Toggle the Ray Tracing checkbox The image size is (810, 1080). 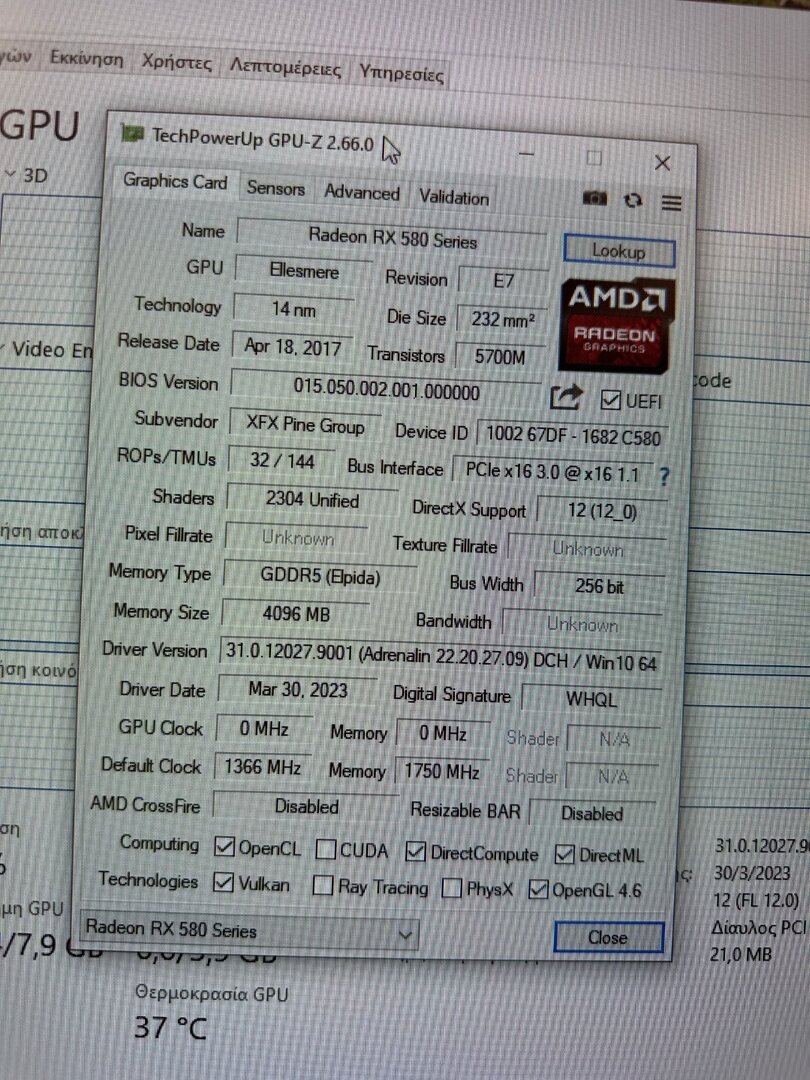(x=322, y=885)
